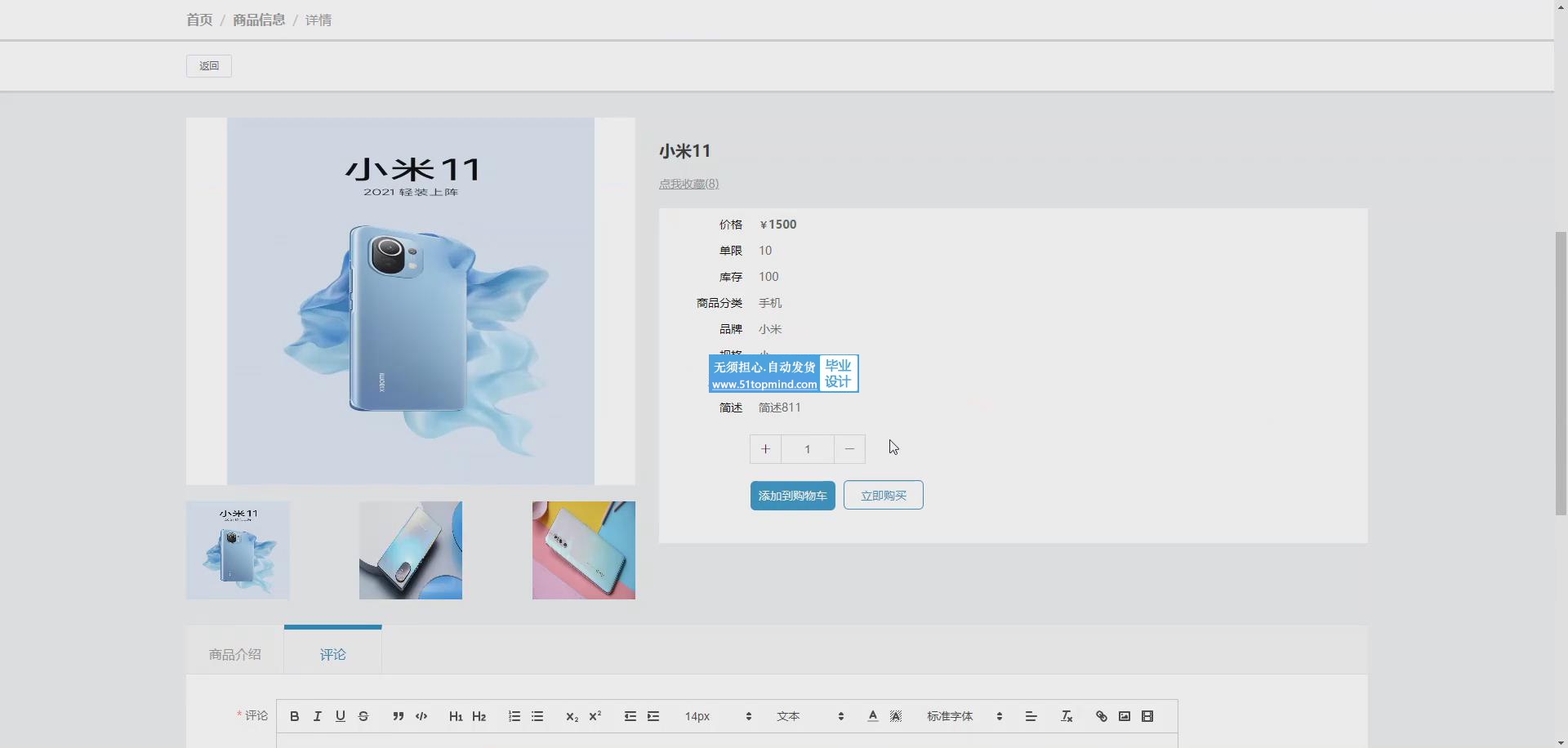Select the blue 小米11 poster thumbnail

[x=238, y=550]
